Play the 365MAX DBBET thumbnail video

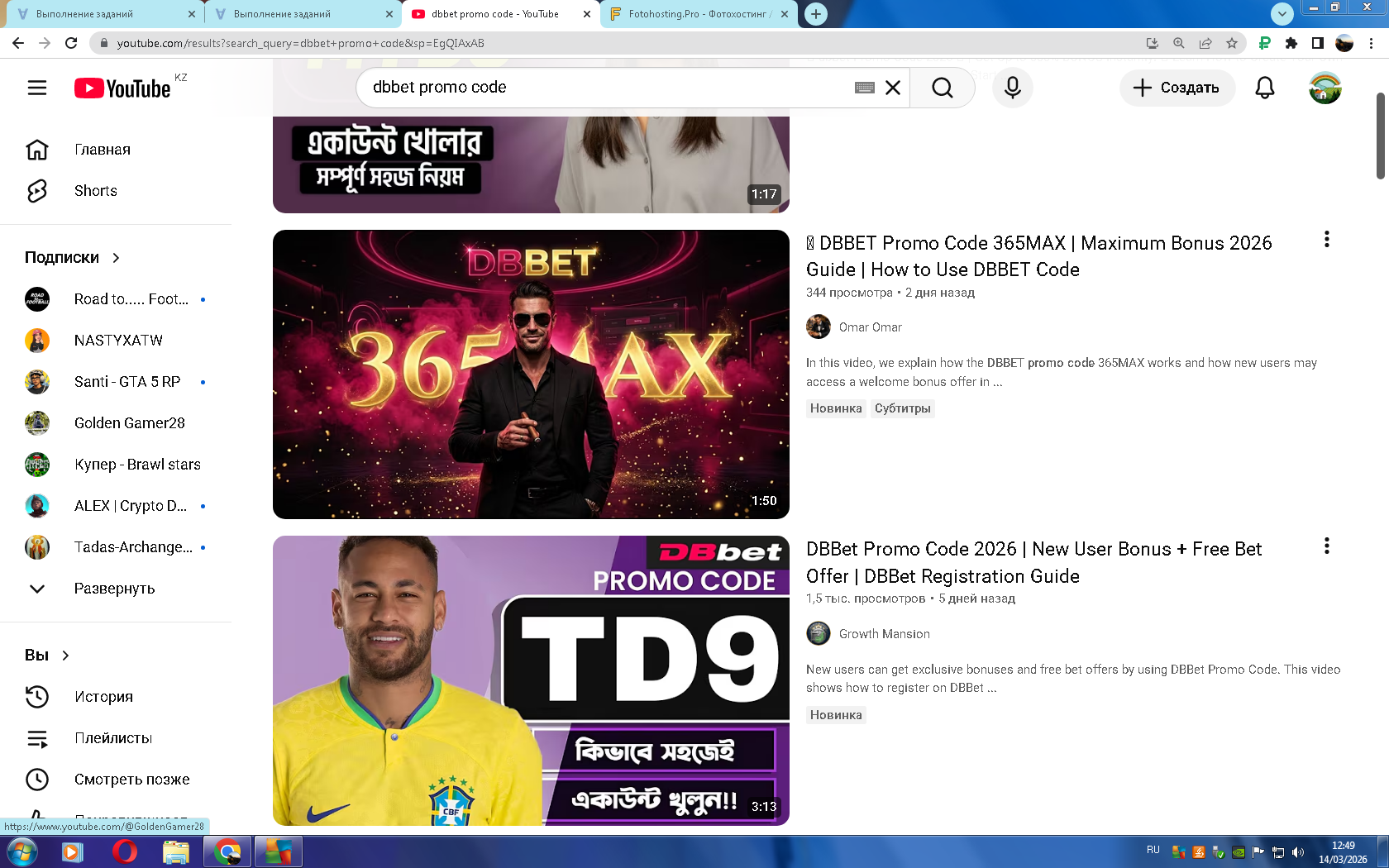point(531,374)
